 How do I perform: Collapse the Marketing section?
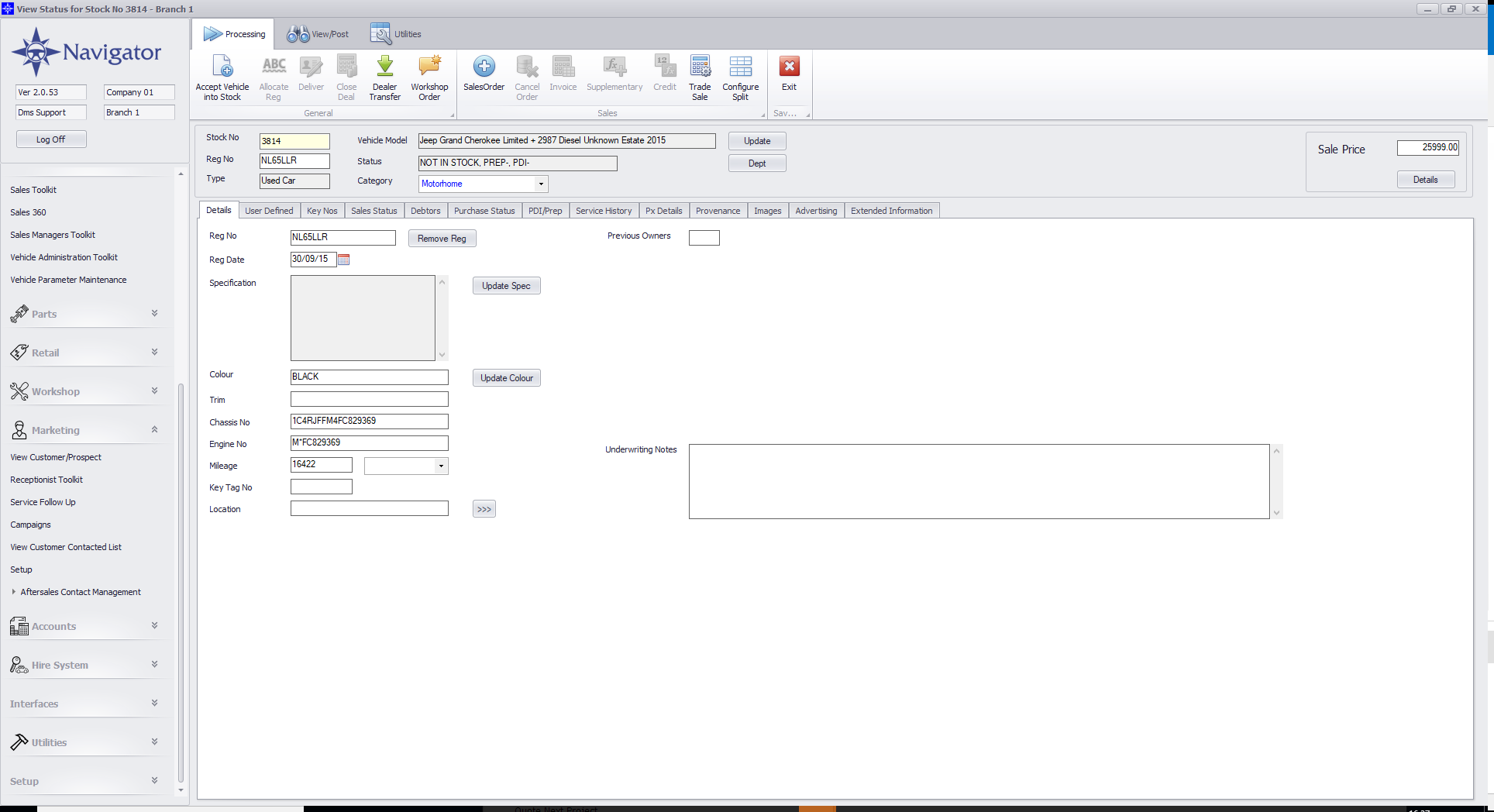pos(154,430)
